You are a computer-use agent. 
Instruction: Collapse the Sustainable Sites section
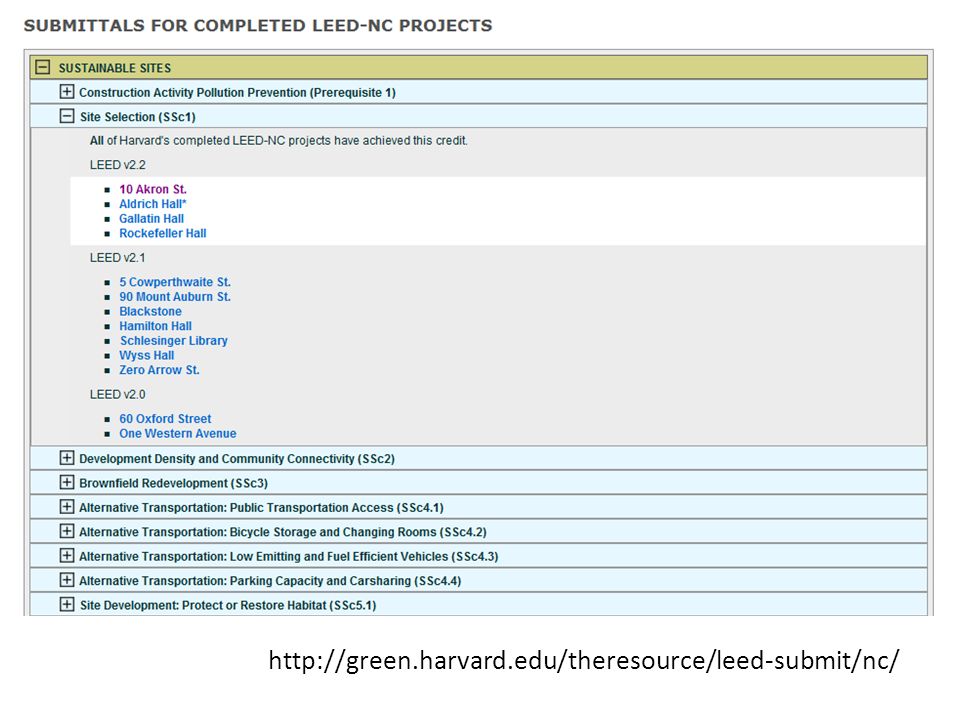pyautogui.click(x=42, y=67)
